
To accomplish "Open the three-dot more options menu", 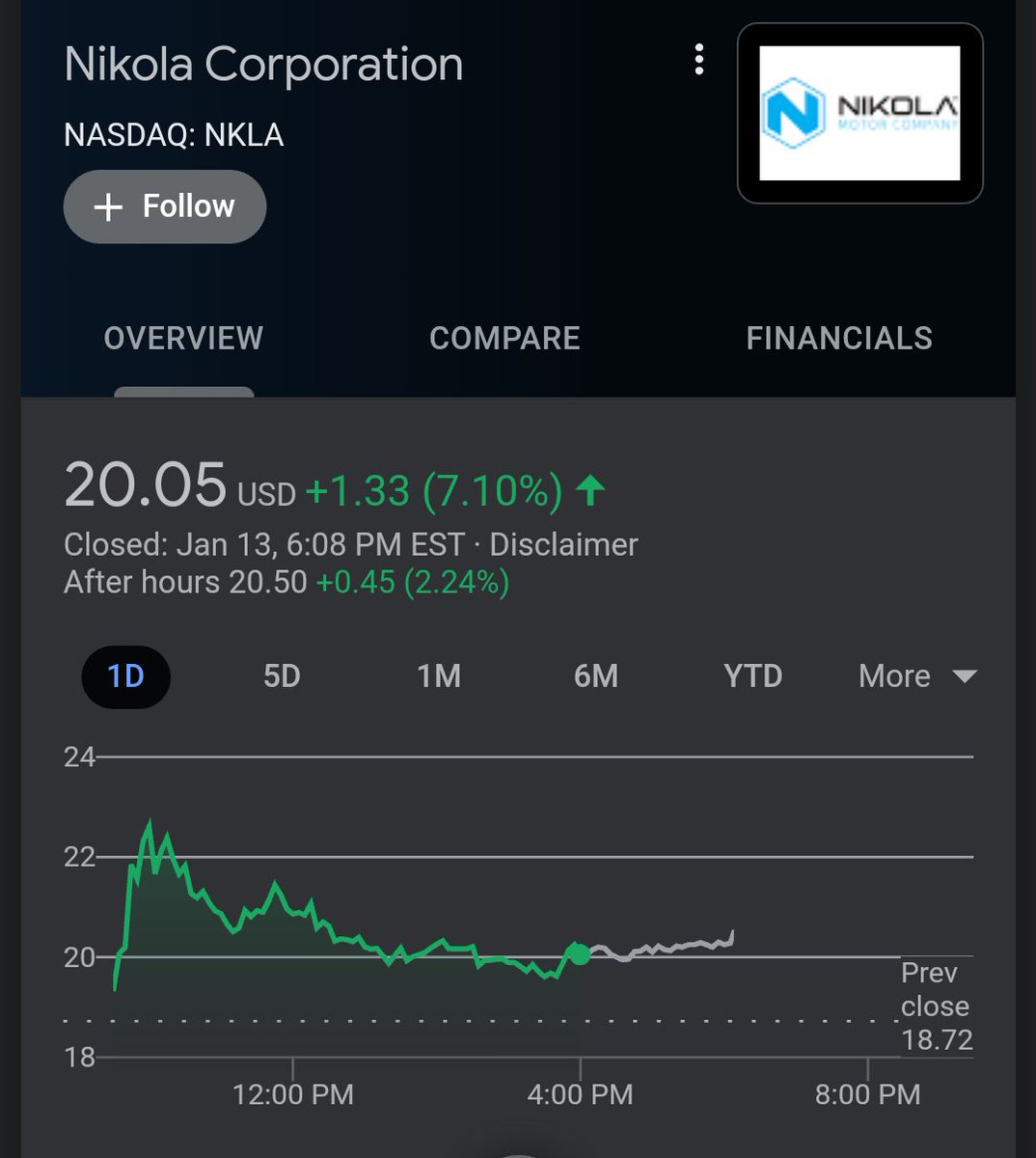I will (699, 60).
